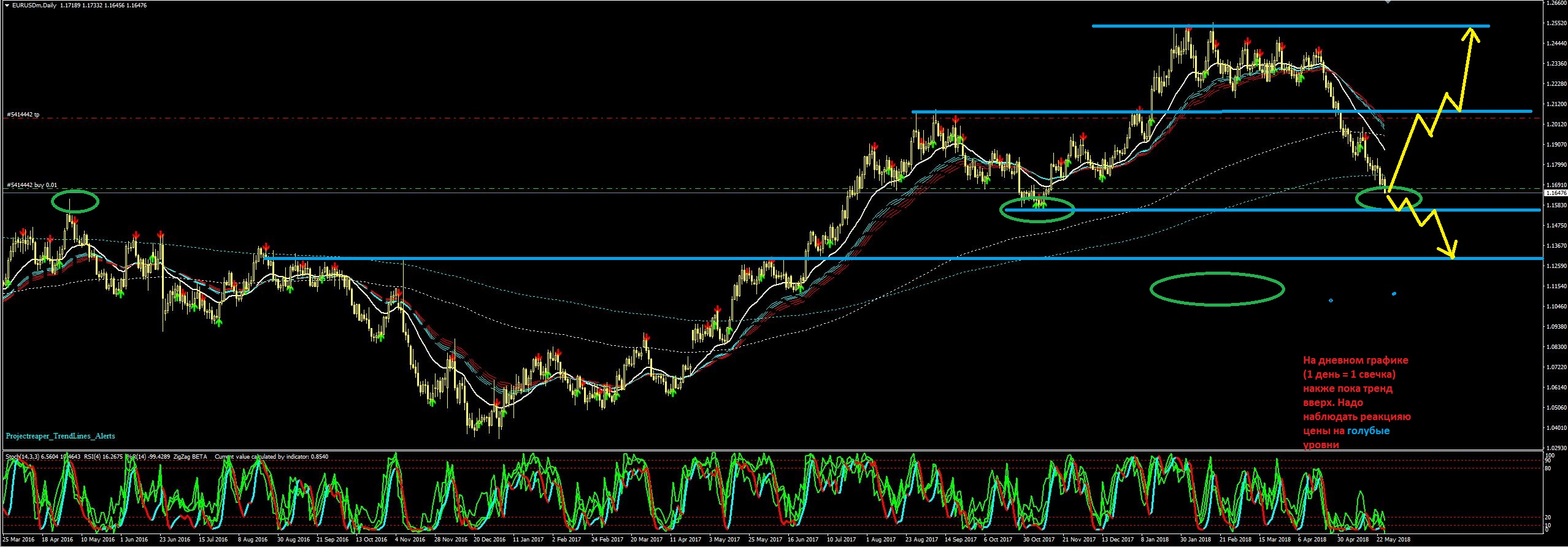Image resolution: width=1568 pixels, height=547 pixels.
Task: Click the Projectreaper_TrendLines_Alerts label
Action: point(60,436)
